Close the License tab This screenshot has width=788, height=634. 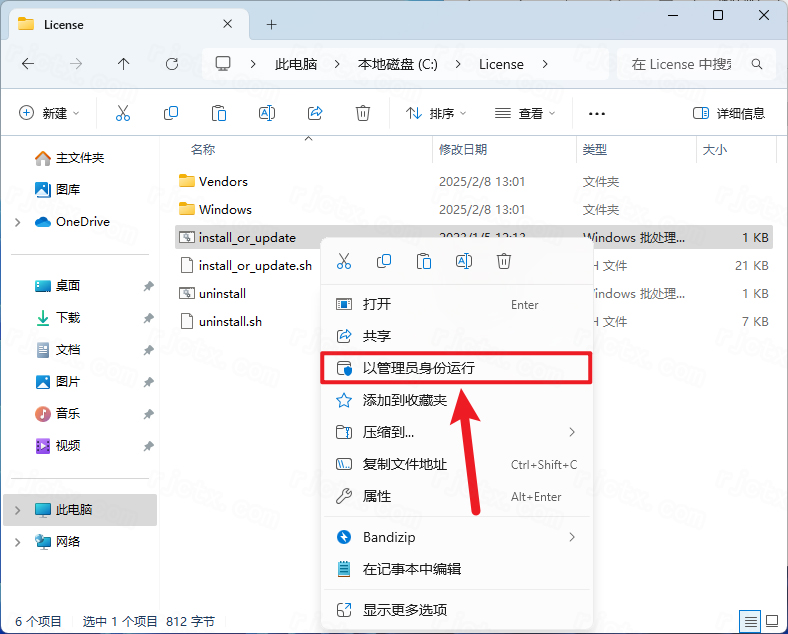pos(228,24)
